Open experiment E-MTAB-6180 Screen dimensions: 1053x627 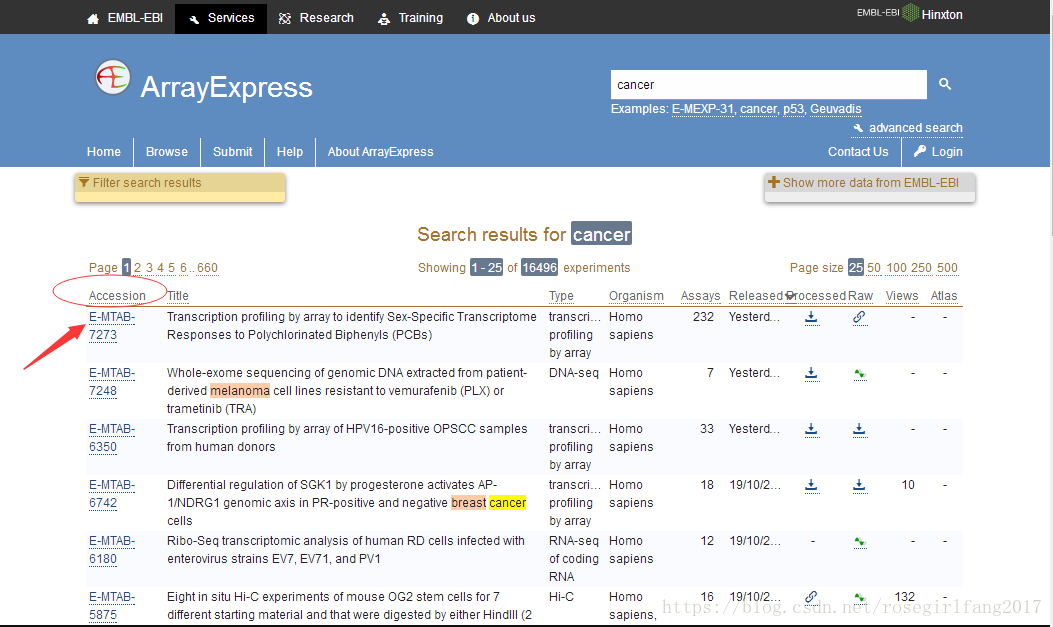[x=111, y=550]
